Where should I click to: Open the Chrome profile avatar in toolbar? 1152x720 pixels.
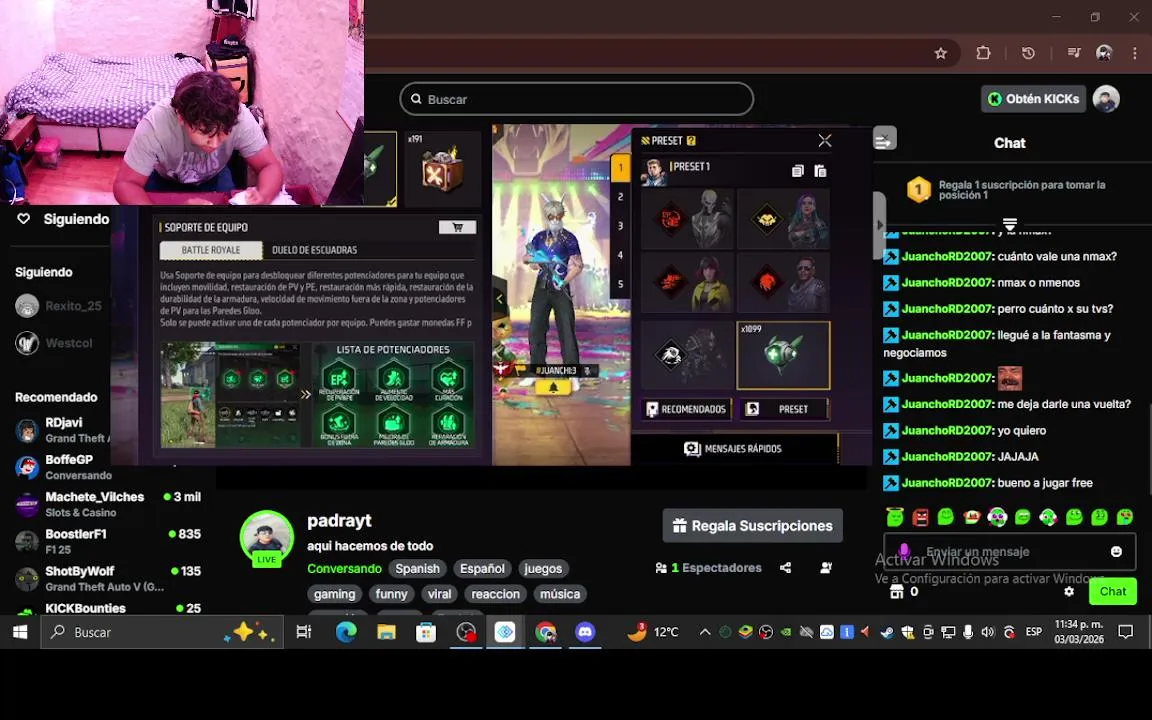tap(1104, 53)
